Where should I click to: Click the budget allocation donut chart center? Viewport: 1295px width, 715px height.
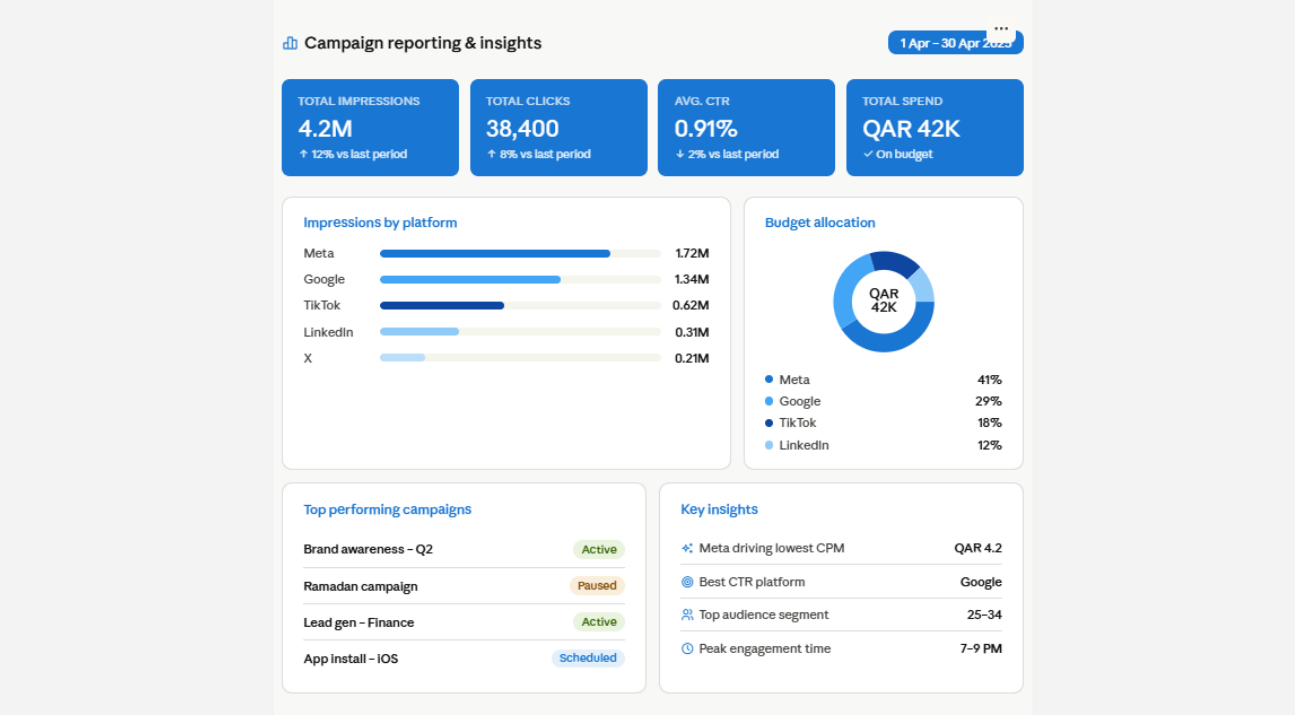click(x=884, y=301)
